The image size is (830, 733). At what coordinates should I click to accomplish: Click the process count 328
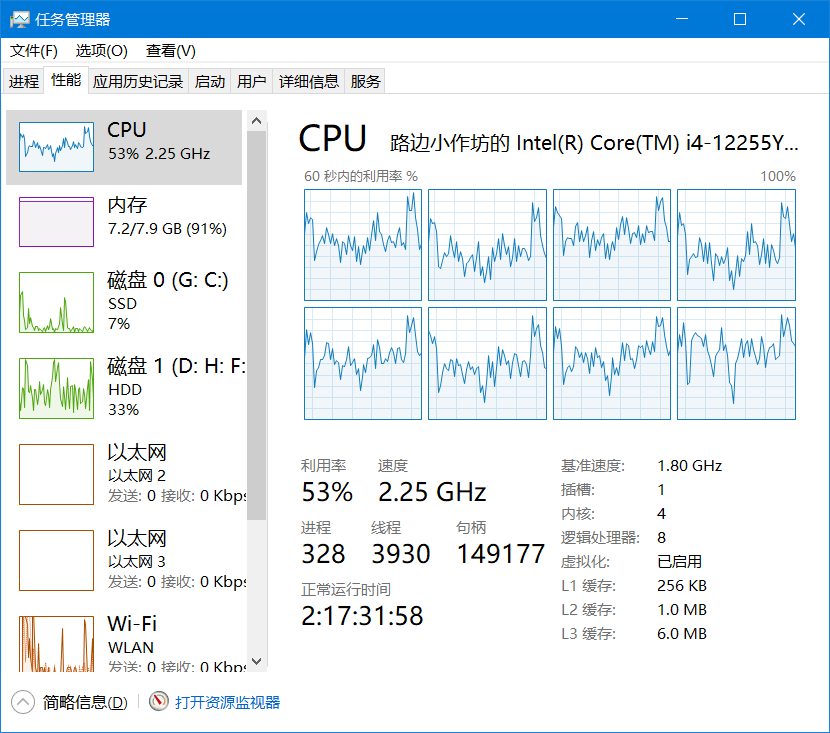(x=323, y=554)
